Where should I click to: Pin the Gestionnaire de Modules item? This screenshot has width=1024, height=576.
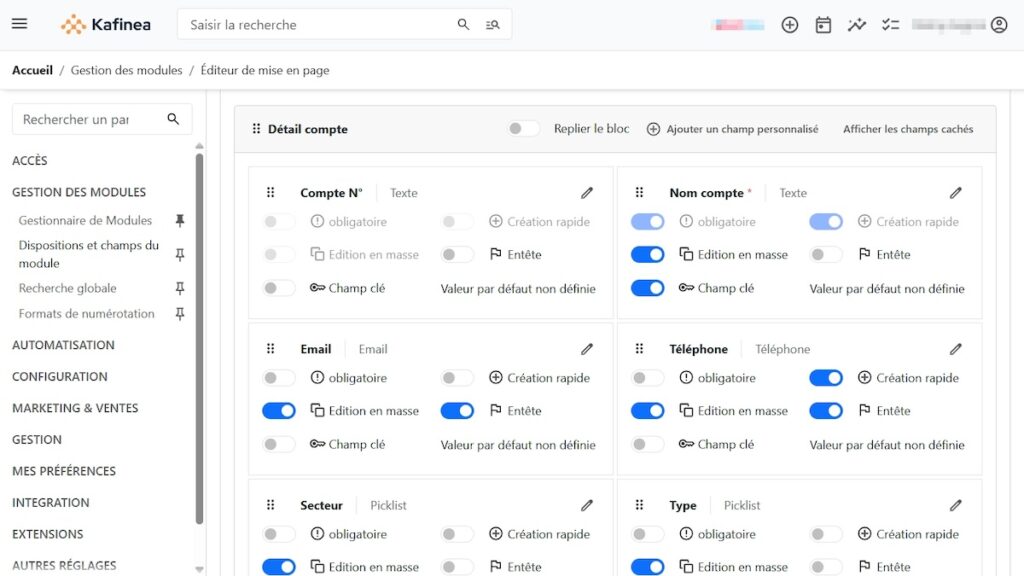click(x=180, y=221)
